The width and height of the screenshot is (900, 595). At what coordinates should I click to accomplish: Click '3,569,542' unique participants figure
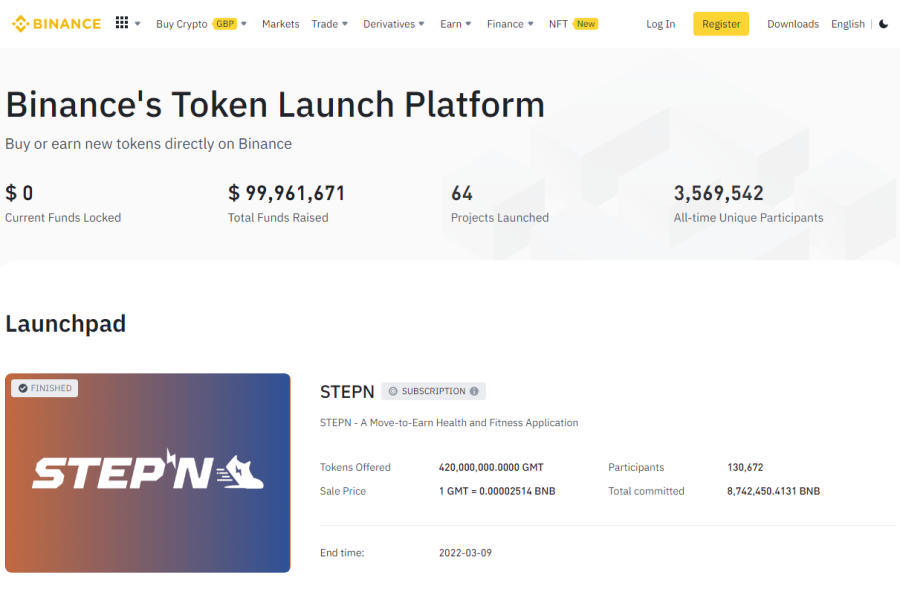pos(719,193)
